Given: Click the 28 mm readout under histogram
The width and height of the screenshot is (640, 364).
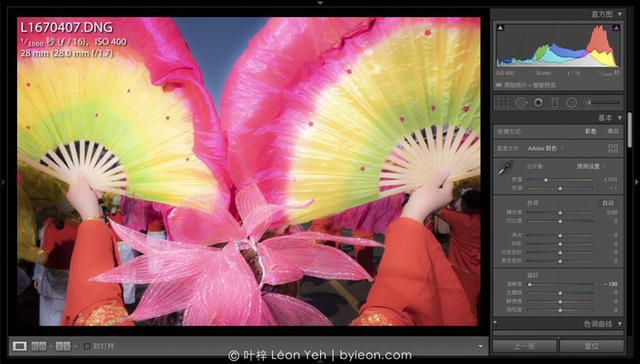Looking at the screenshot, I should tap(542, 73).
